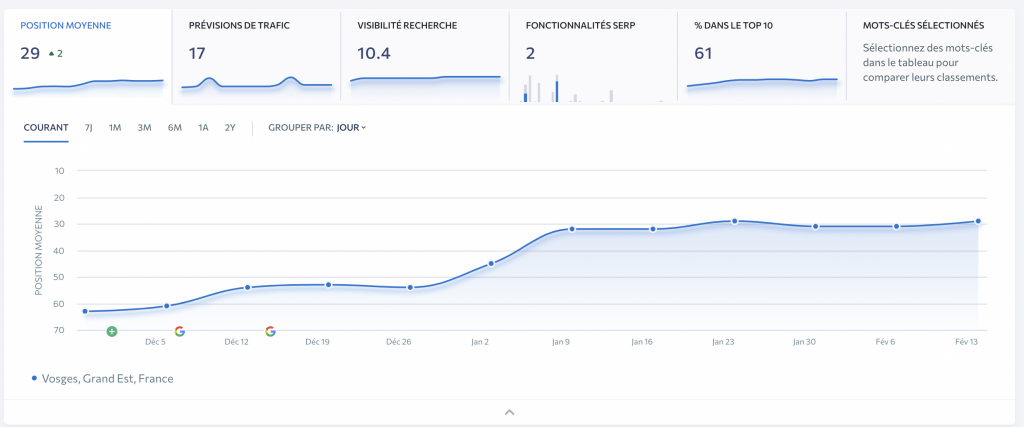Open the Fonctionnalités SERP card
1024x427 pixels.
[x=594, y=57]
